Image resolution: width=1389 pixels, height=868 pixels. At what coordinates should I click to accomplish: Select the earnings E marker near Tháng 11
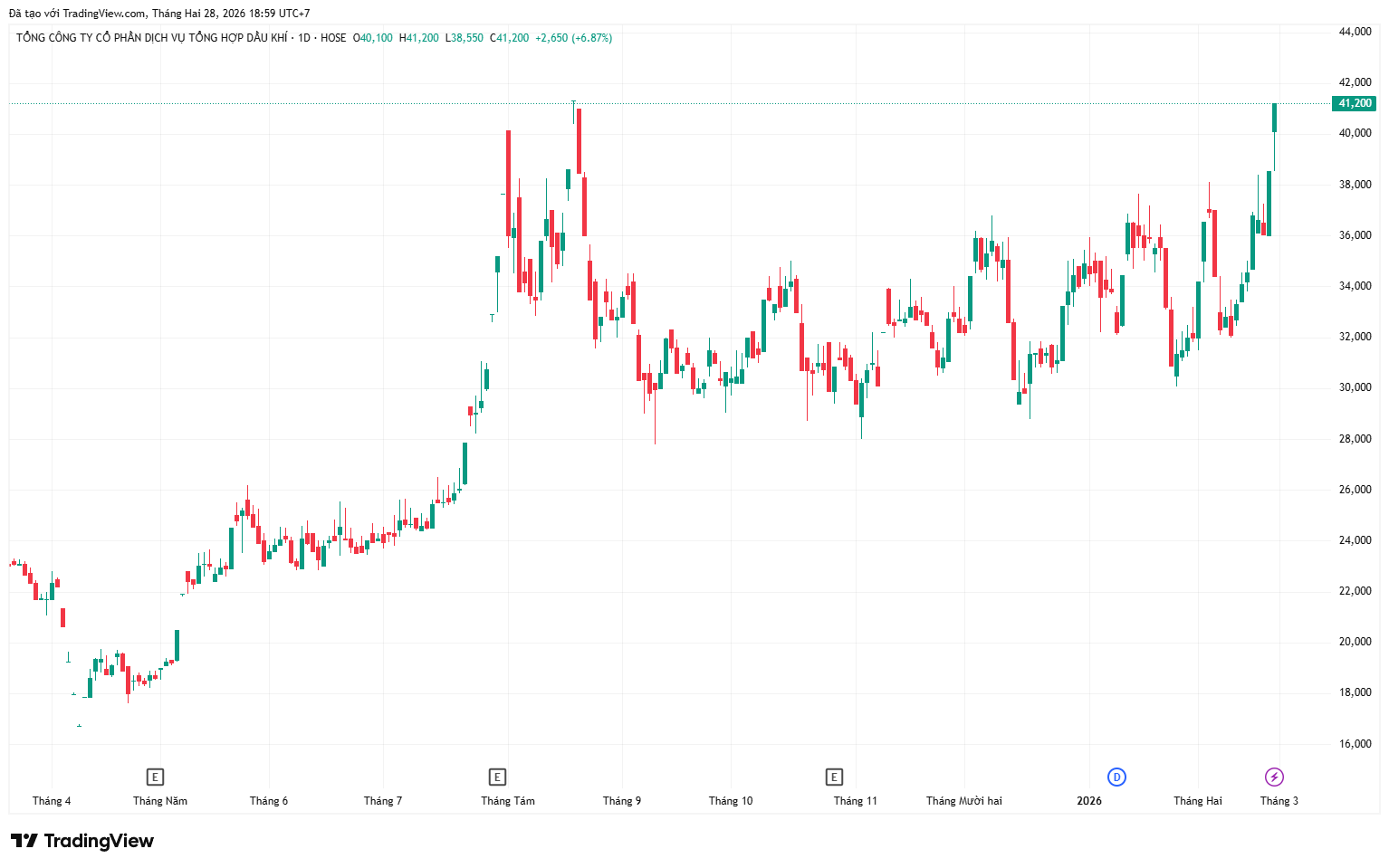[834, 777]
